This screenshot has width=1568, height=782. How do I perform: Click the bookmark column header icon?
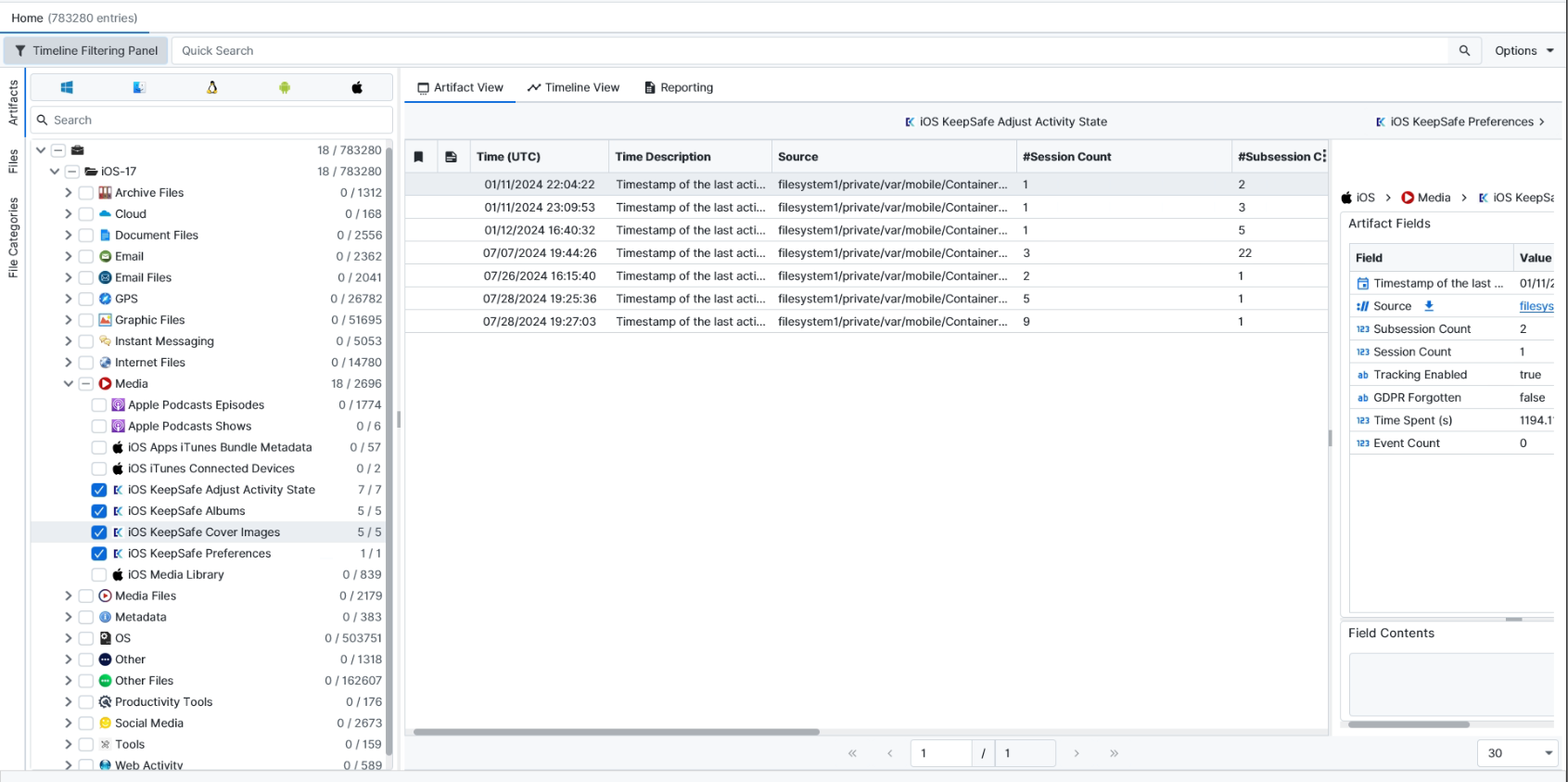pos(419,157)
